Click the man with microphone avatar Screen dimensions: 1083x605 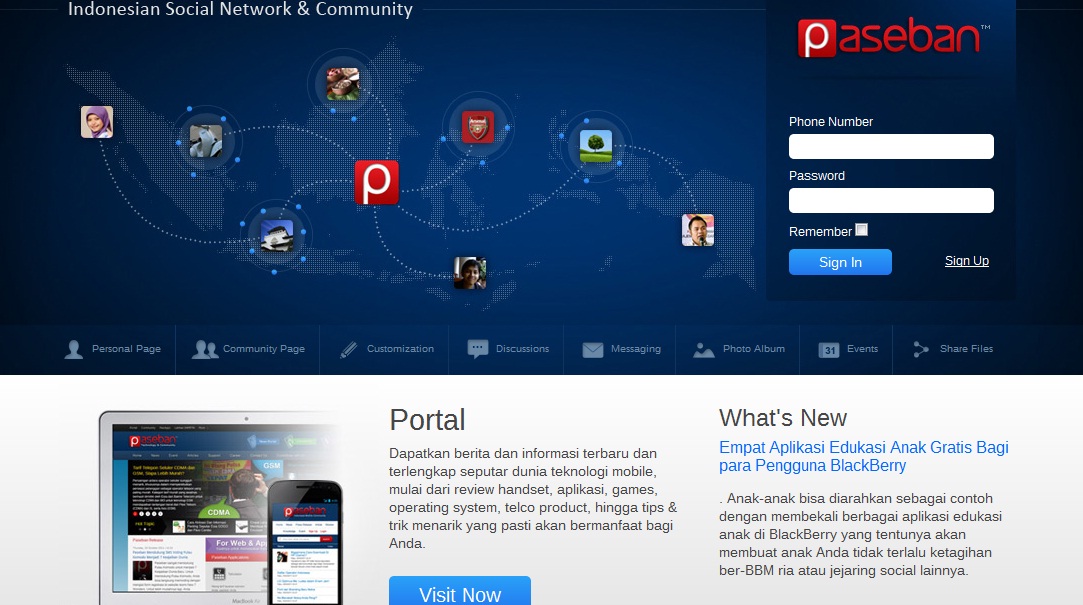(698, 230)
